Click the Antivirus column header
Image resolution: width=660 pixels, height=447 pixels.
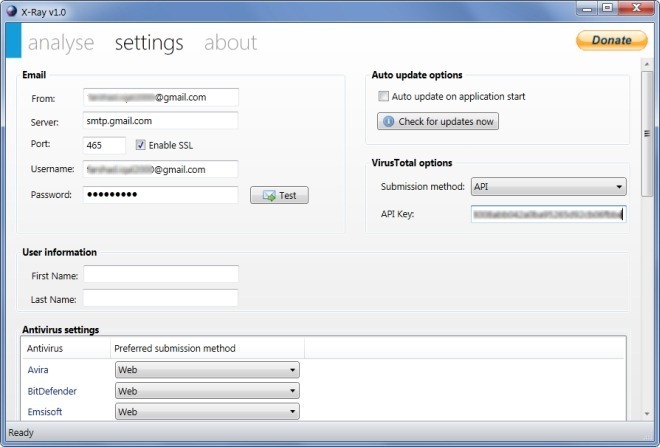point(66,348)
